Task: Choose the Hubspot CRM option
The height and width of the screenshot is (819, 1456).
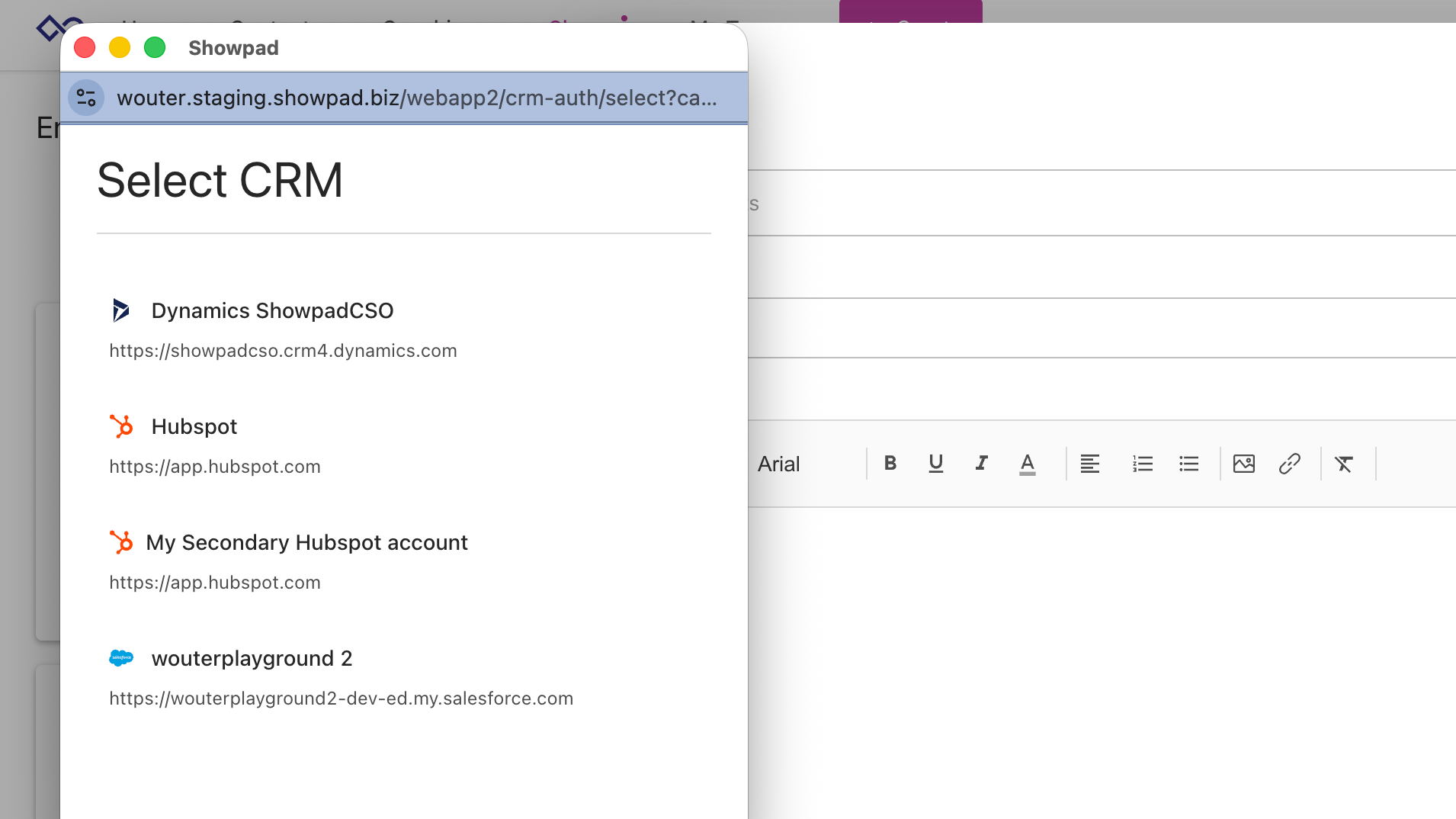Action: pos(194,427)
